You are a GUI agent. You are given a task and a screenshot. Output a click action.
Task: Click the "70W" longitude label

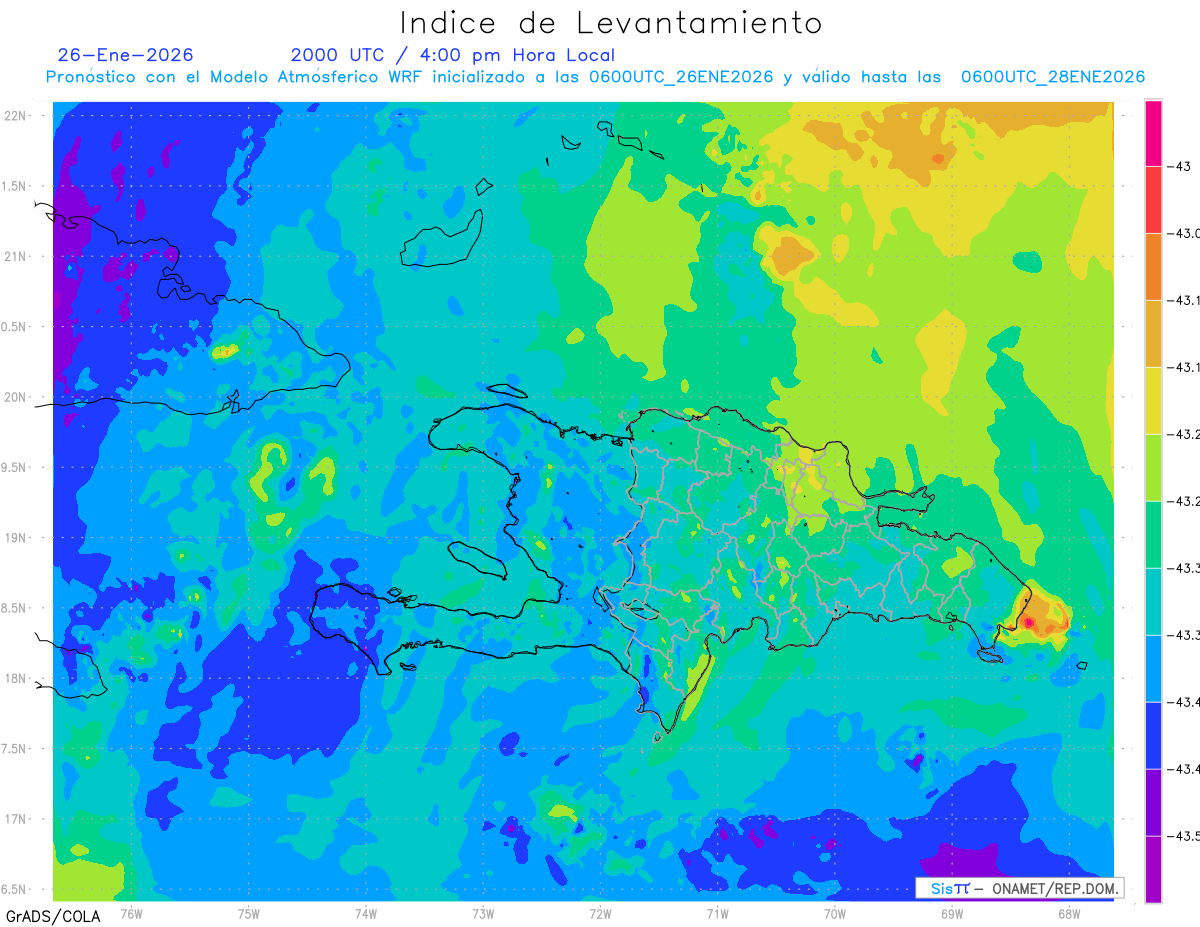pos(834,913)
